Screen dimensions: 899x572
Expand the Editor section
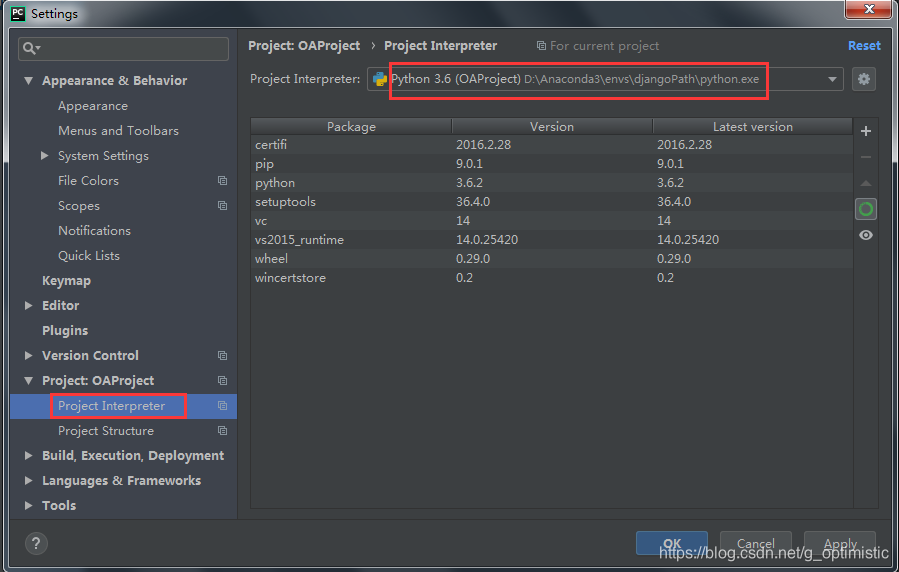[x=28, y=305]
